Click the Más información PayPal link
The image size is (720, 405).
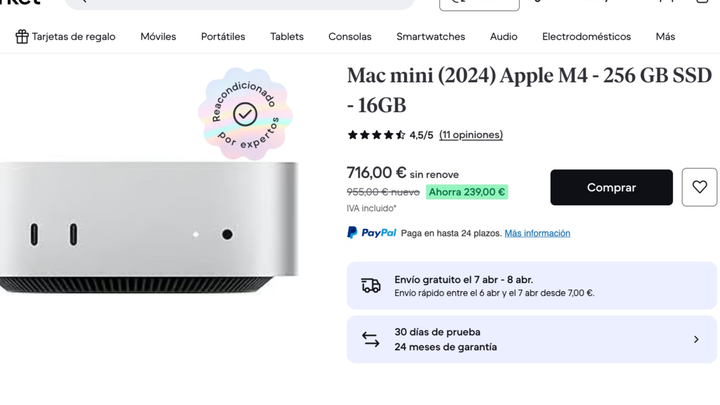tap(537, 234)
